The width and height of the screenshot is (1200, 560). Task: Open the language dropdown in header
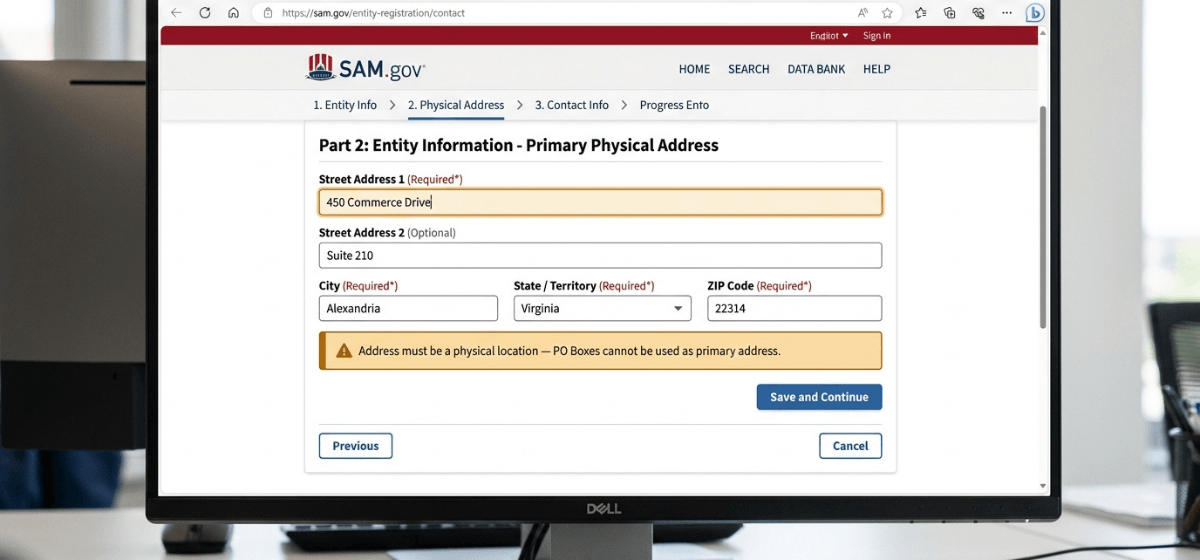pos(829,36)
